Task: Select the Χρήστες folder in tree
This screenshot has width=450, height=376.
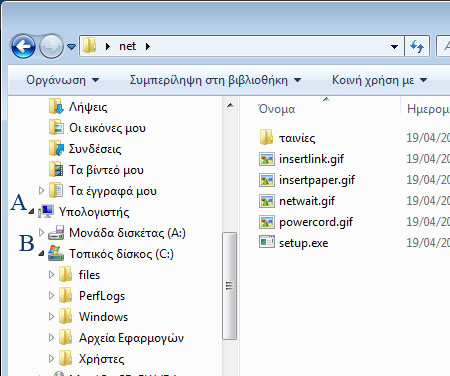Action: point(101,359)
